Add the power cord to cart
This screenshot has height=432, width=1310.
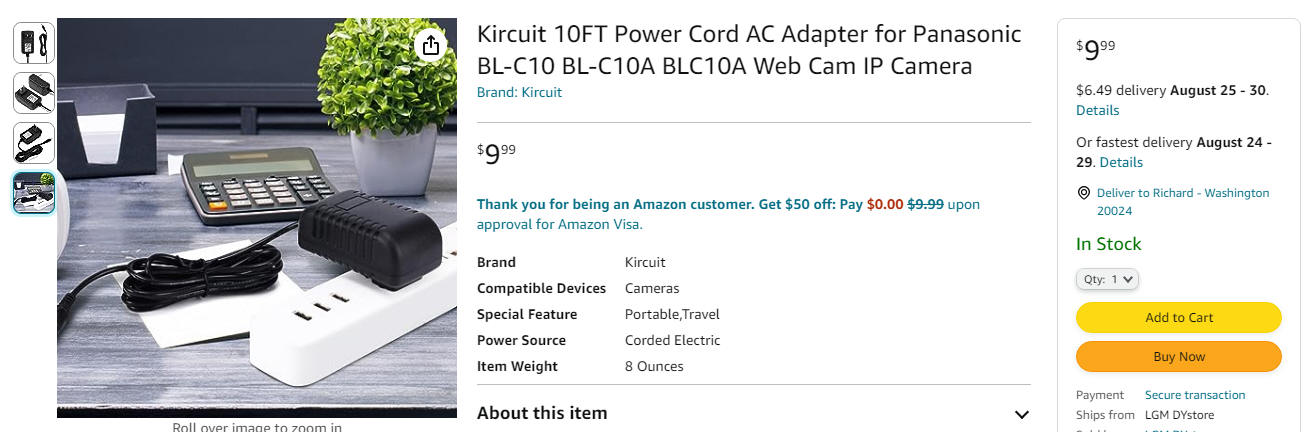pyautogui.click(x=1179, y=317)
